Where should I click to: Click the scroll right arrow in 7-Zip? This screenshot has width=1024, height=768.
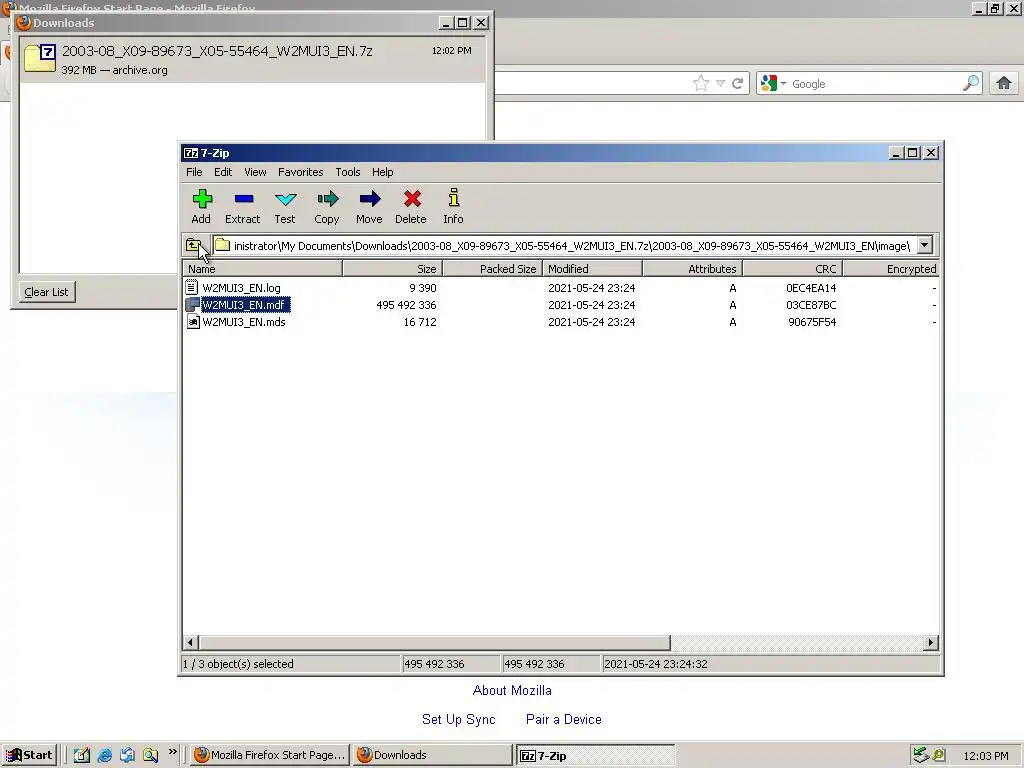tap(931, 643)
